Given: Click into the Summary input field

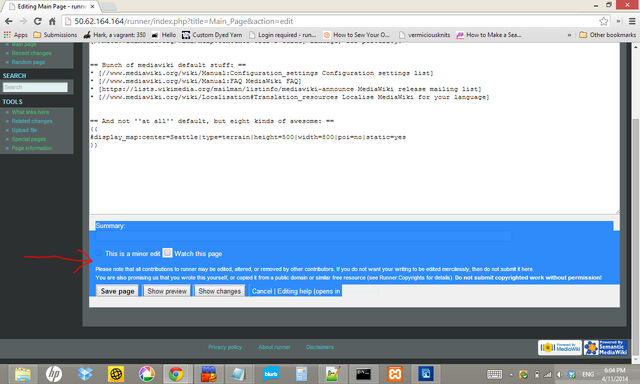Looking at the screenshot, I should tap(303, 236).
